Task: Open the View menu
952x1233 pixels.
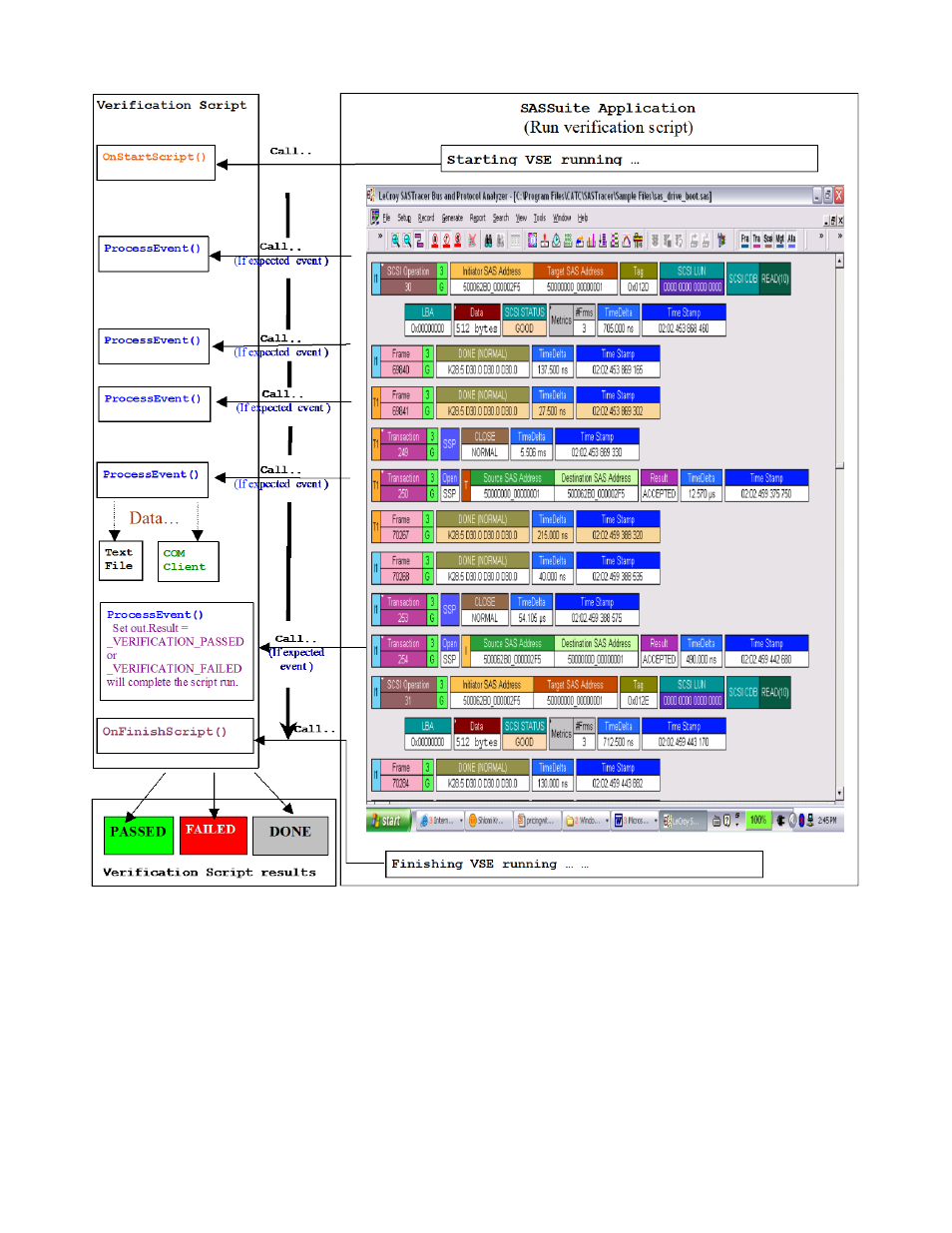Action: pyautogui.click(x=521, y=218)
